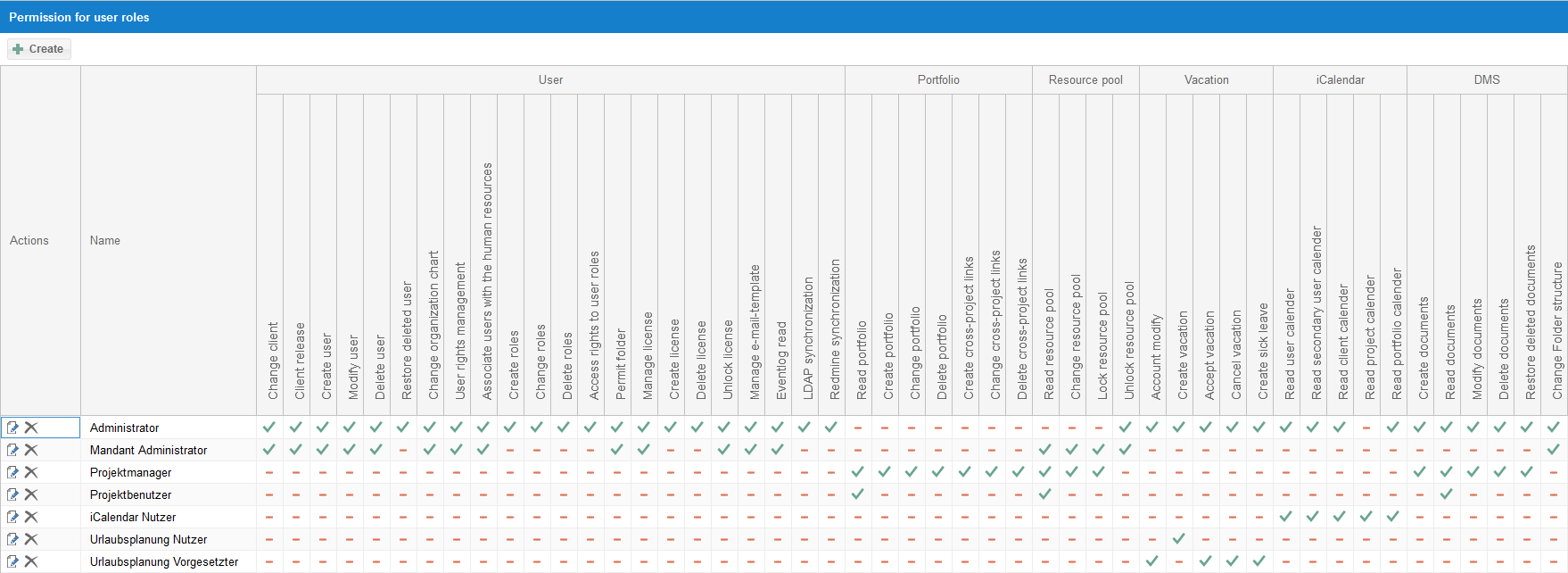Toggle Mandant Administrator's Eventlog read checkmark

(778, 450)
